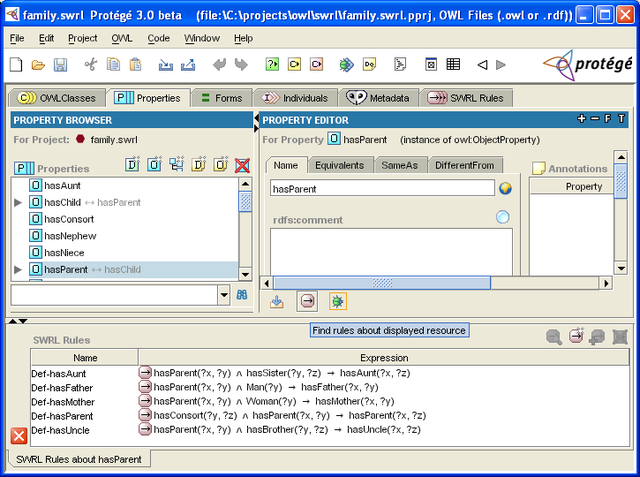Open the Metadata tab
This screenshot has height=477, width=640.
(378, 98)
